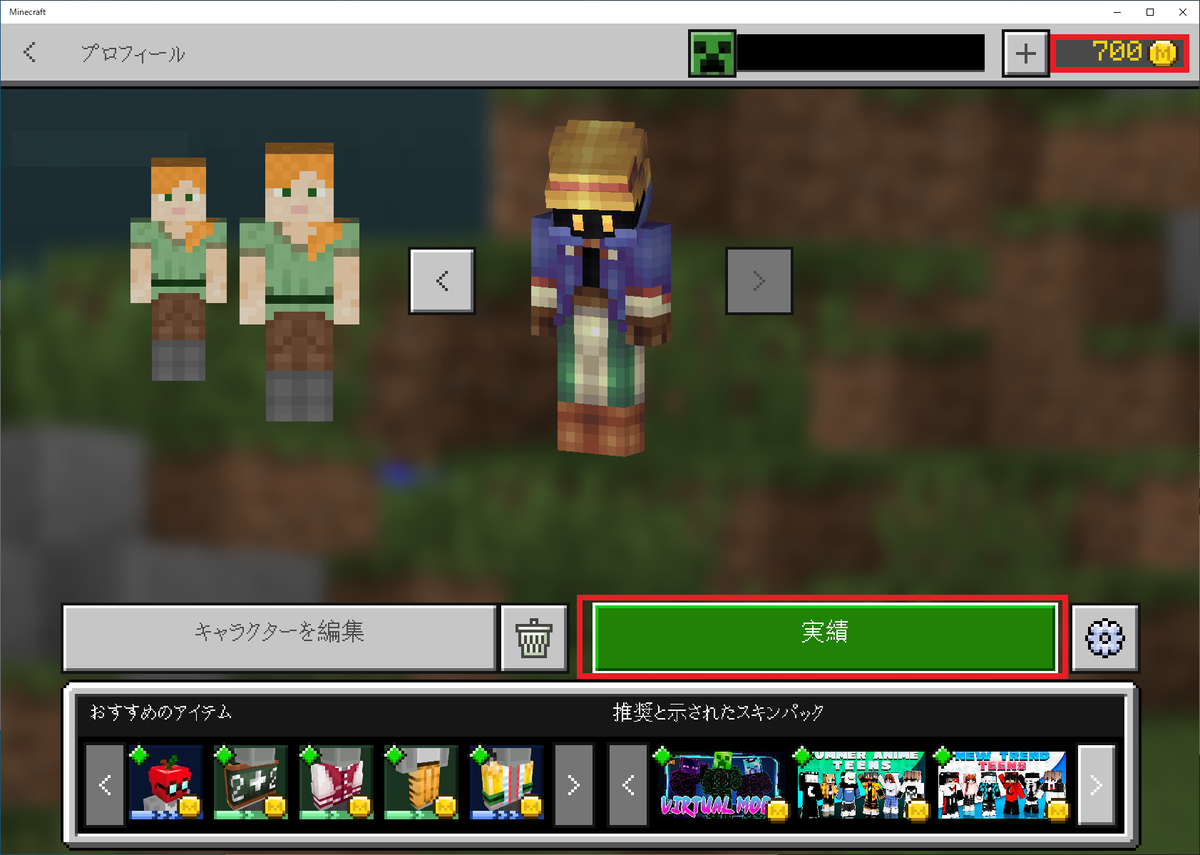Viewport: 1200px width, 855px height.
Task: Show previous character with left arrow
Action: point(442,281)
